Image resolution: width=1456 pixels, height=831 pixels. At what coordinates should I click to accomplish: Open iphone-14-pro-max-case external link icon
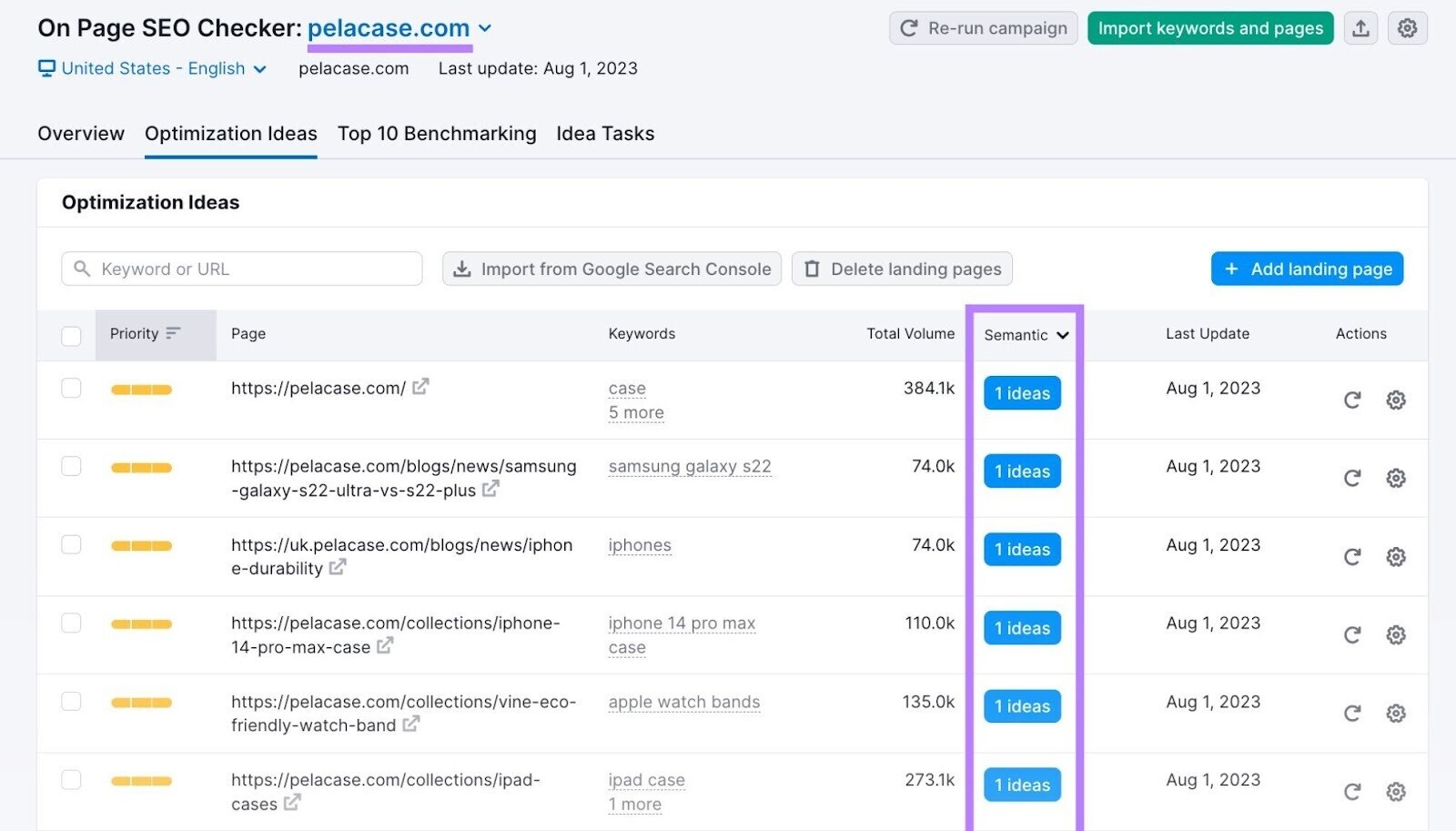(385, 645)
